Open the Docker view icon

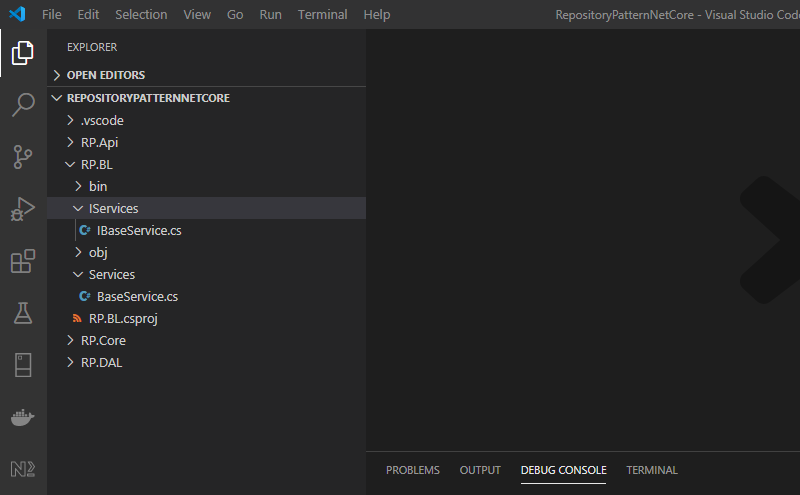[22, 417]
